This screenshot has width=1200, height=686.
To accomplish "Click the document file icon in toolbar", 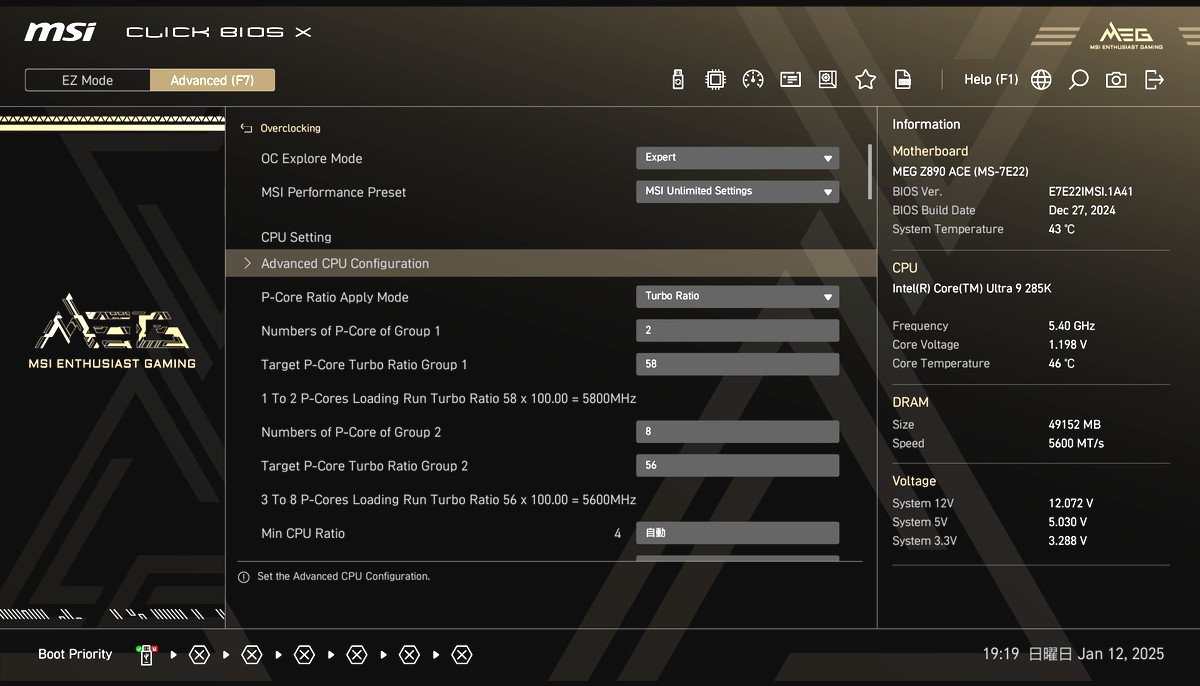I will coord(903,80).
